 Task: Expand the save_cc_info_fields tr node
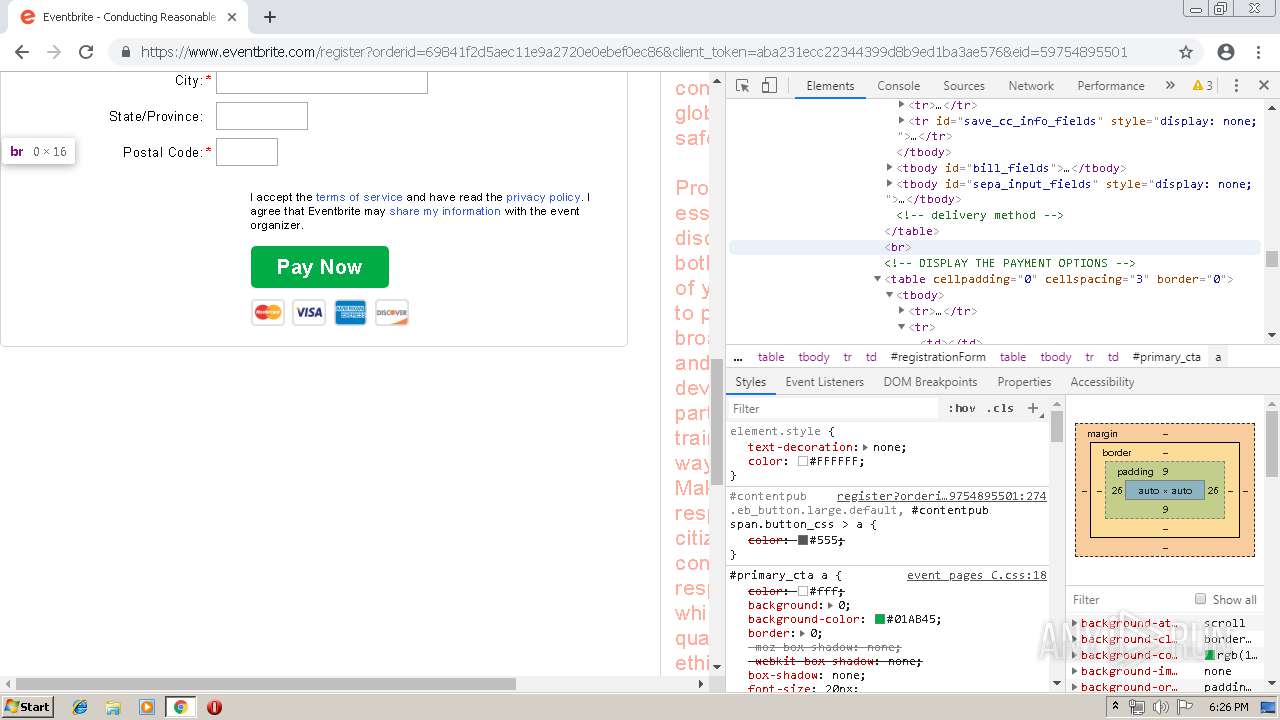[901, 120]
